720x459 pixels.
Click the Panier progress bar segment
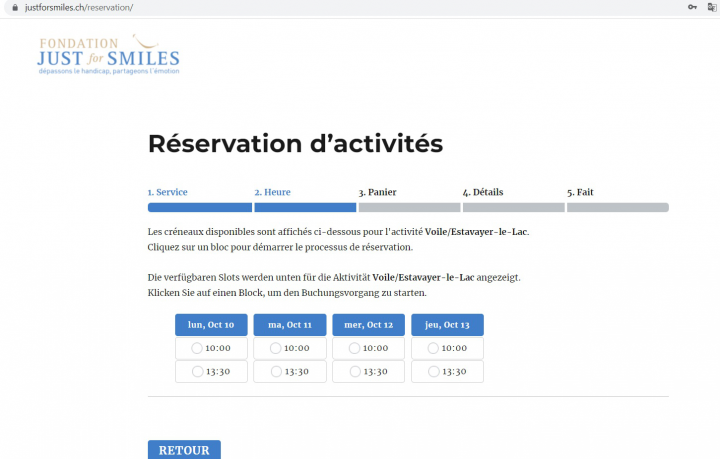(x=410, y=207)
